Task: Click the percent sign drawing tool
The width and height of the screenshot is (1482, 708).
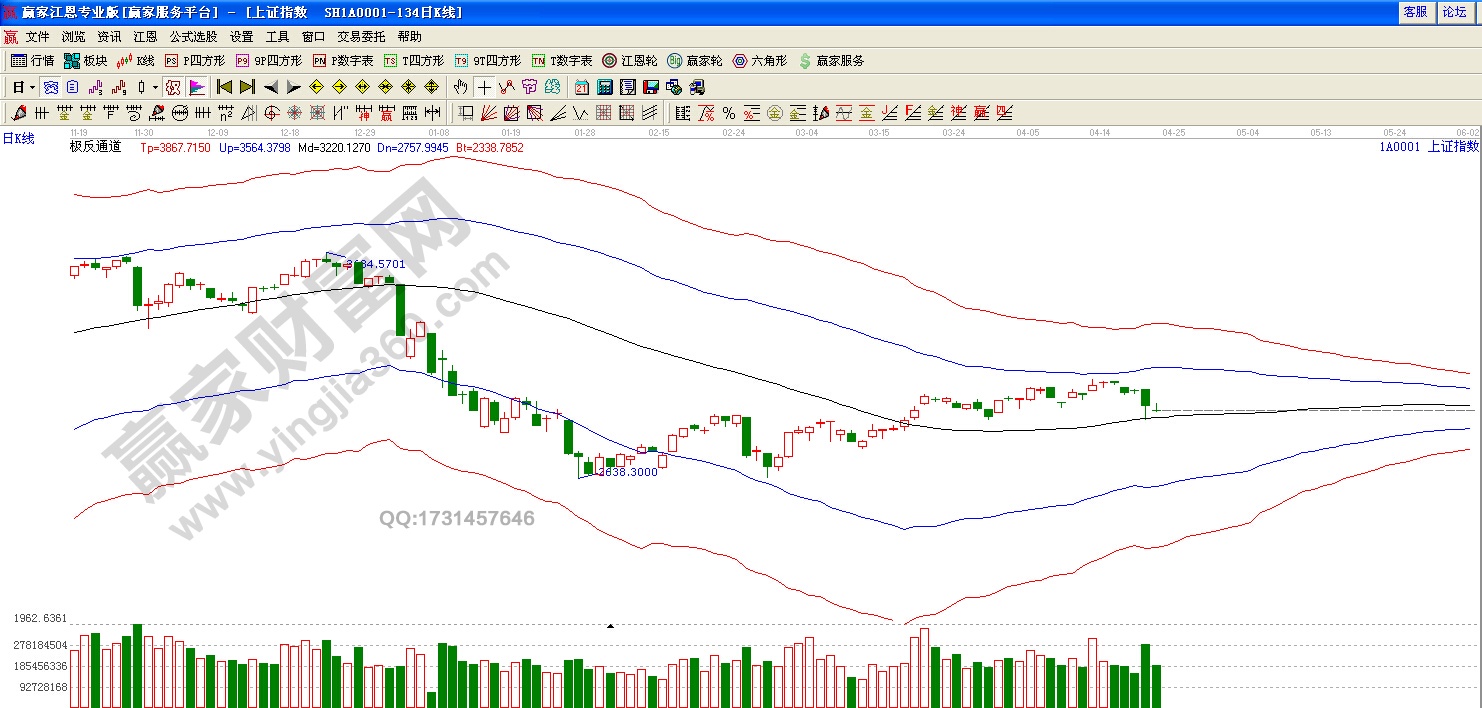Action: [x=729, y=113]
